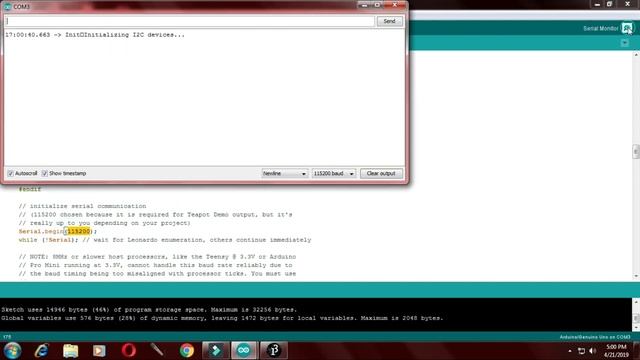The image size is (640, 360).
Task: Launch Internet Explorer from taskbar
Action: 42,351
